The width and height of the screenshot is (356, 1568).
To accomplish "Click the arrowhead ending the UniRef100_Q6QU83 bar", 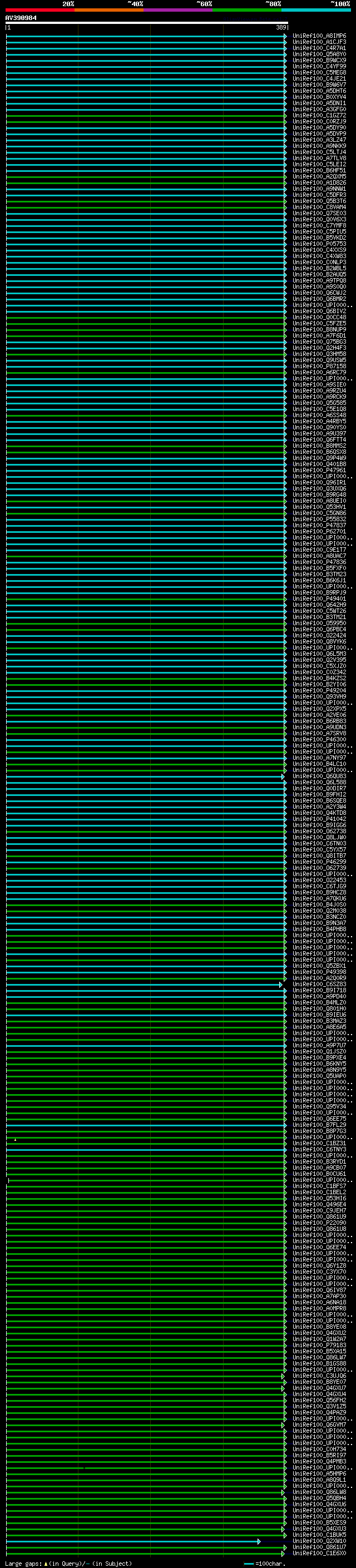I will click(283, 776).
